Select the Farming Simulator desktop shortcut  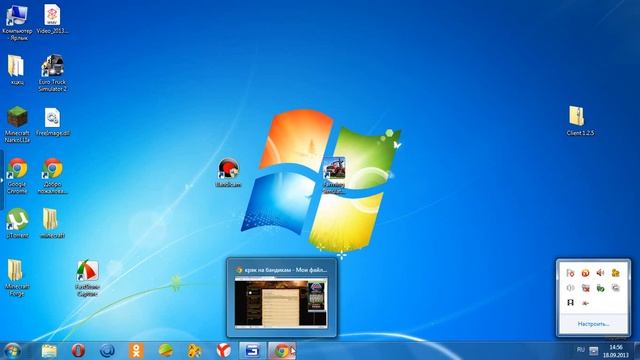[x=334, y=175]
